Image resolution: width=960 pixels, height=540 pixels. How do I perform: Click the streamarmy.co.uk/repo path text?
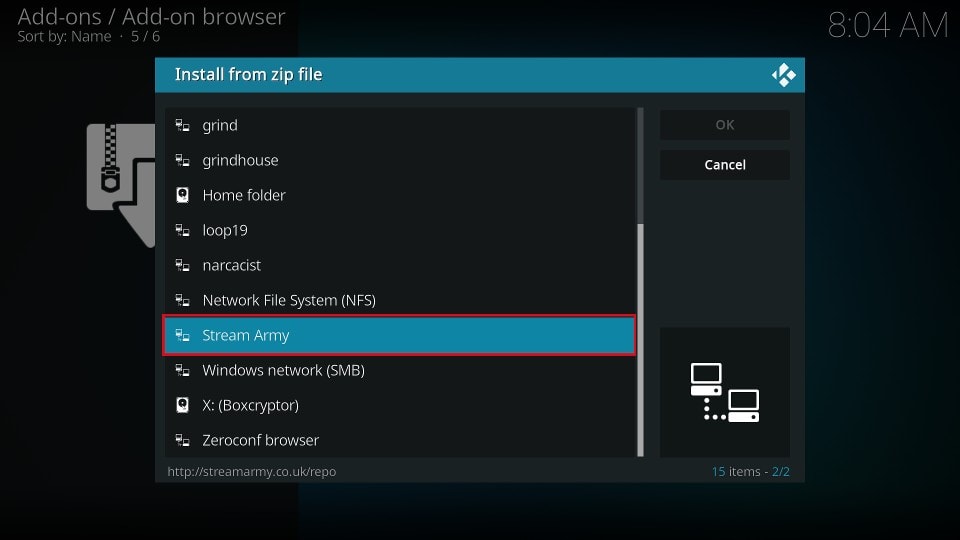[252, 471]
